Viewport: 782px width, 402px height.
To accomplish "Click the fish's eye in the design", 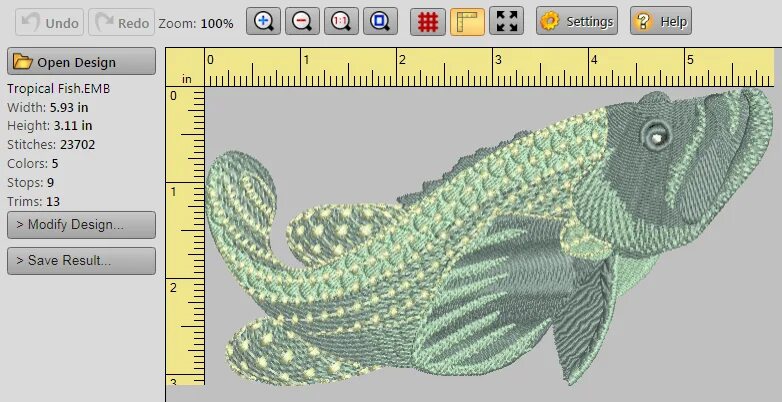I will click(656, 135).
